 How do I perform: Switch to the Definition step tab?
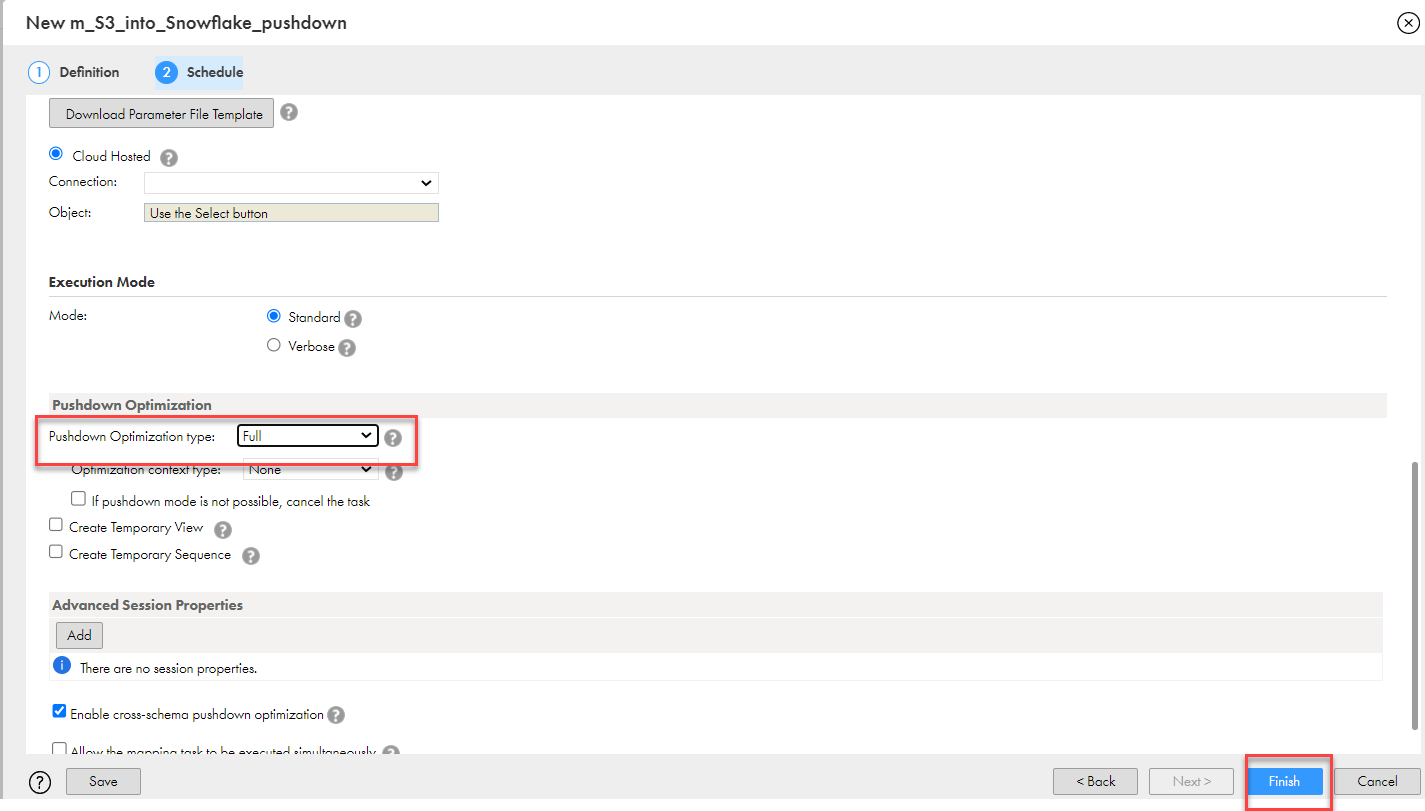coord(76,72)
